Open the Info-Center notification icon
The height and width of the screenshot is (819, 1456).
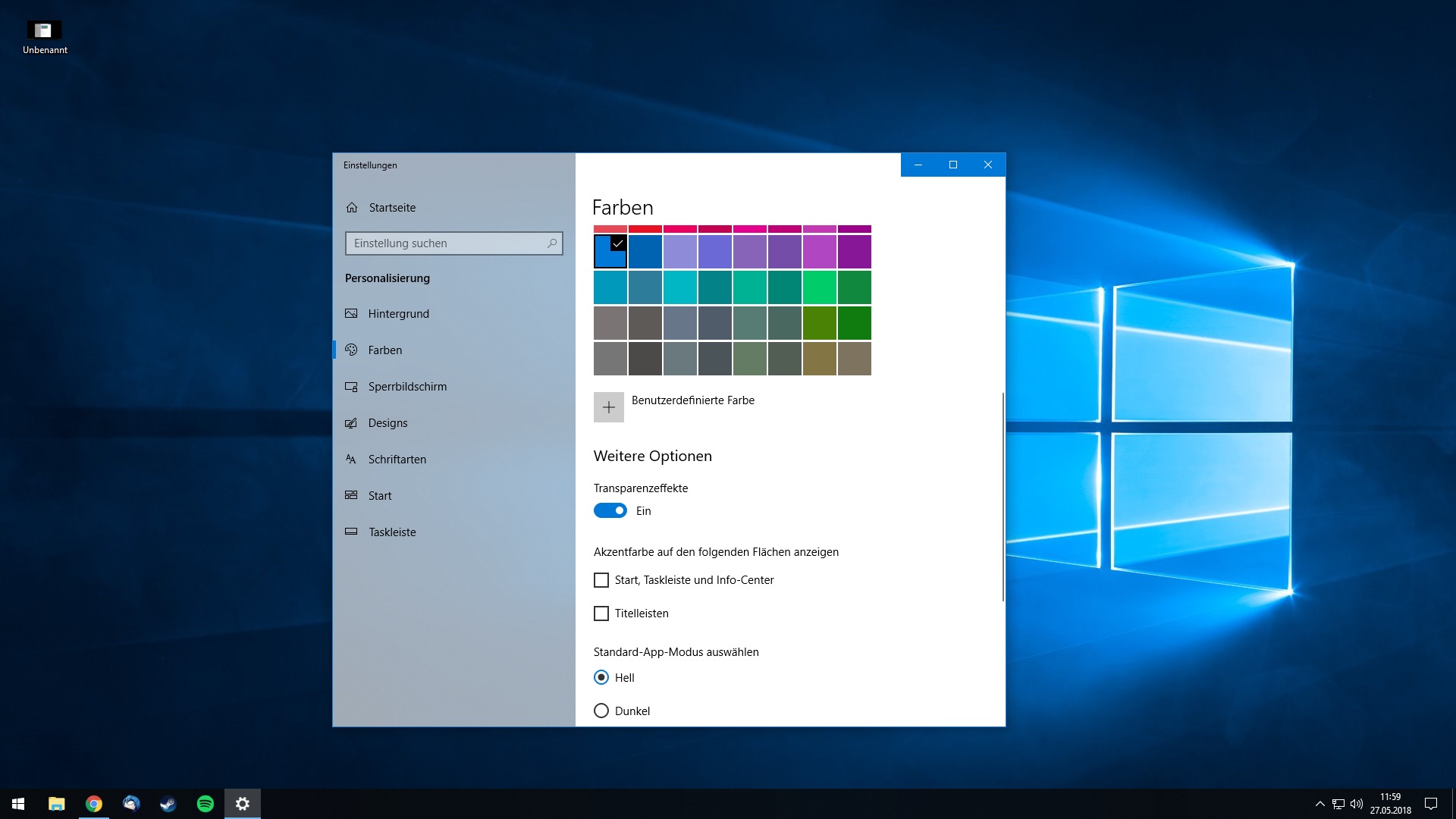1431,804
